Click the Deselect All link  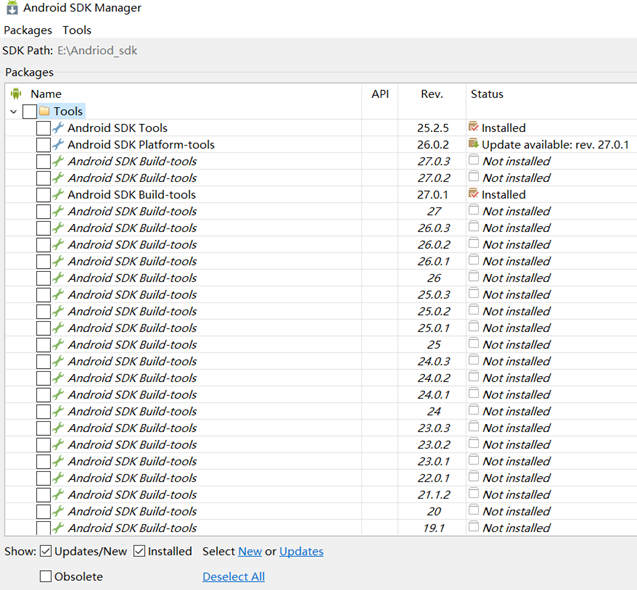234,577
